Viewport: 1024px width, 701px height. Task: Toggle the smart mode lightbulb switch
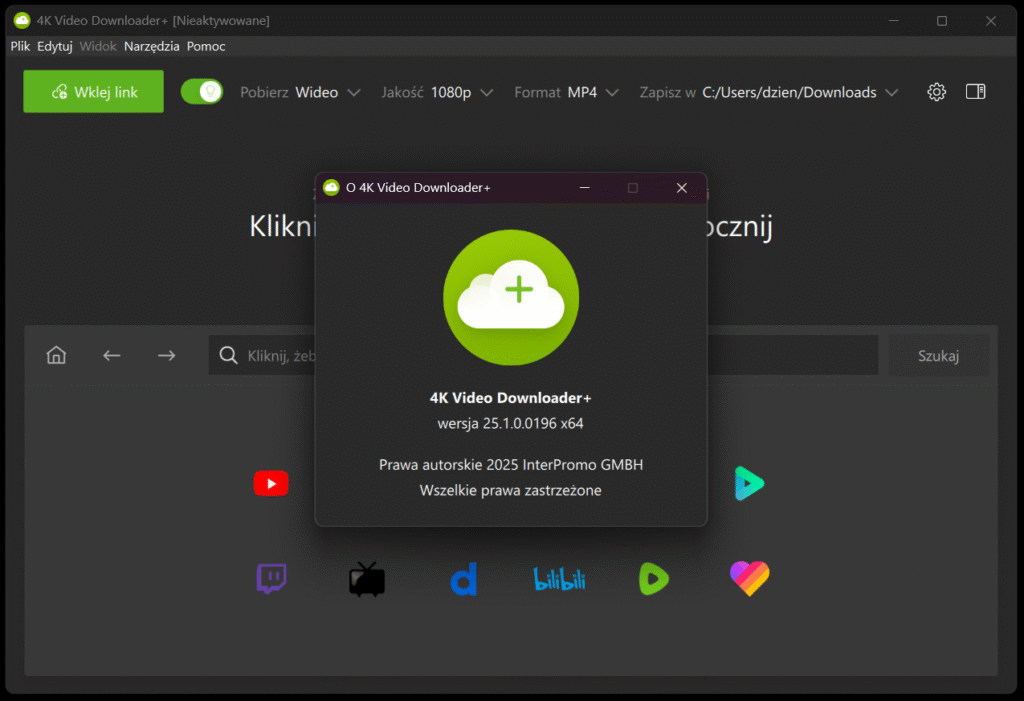click(x=202, y=91)
